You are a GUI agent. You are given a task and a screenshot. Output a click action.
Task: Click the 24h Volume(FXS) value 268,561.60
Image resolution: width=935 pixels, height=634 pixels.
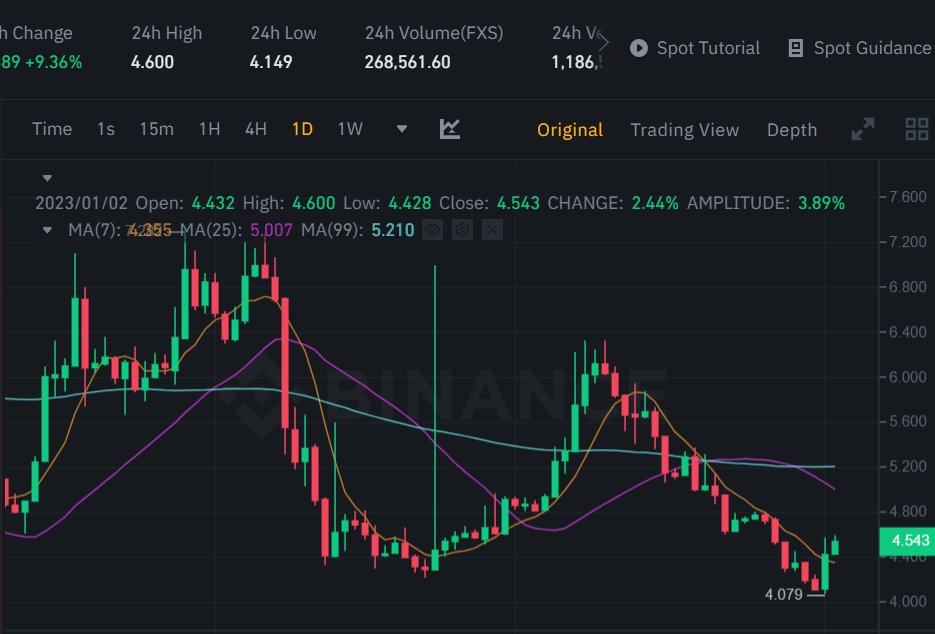407,62
